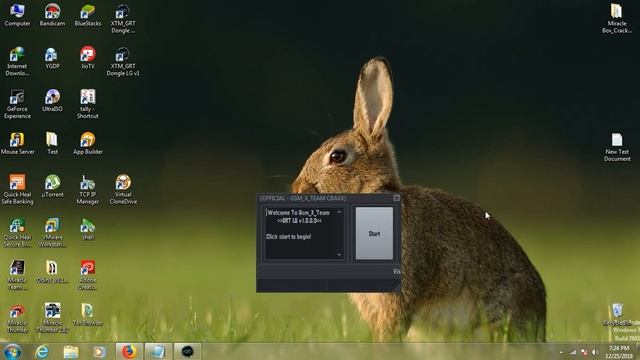This screenshot has width=640, height=360.
Task: Open the volume control tray icon
Action: (x=595, y=352)
